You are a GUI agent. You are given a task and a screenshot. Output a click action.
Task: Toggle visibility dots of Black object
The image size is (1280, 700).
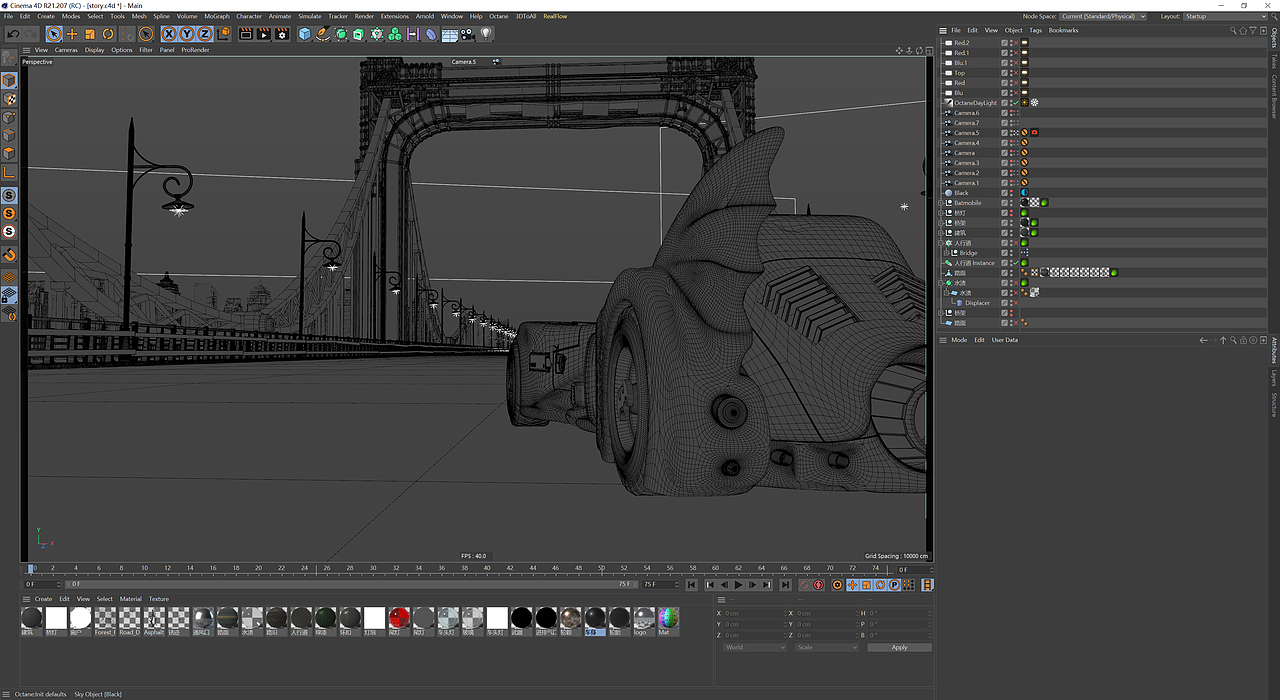(x=1011, y=193)
